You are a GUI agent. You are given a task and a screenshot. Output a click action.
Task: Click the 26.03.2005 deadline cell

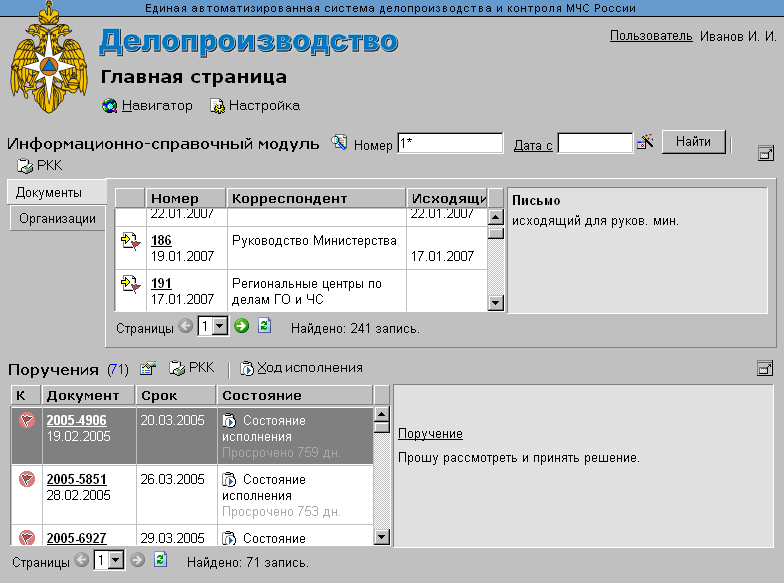pyautogui.click(x=176, y=494)
